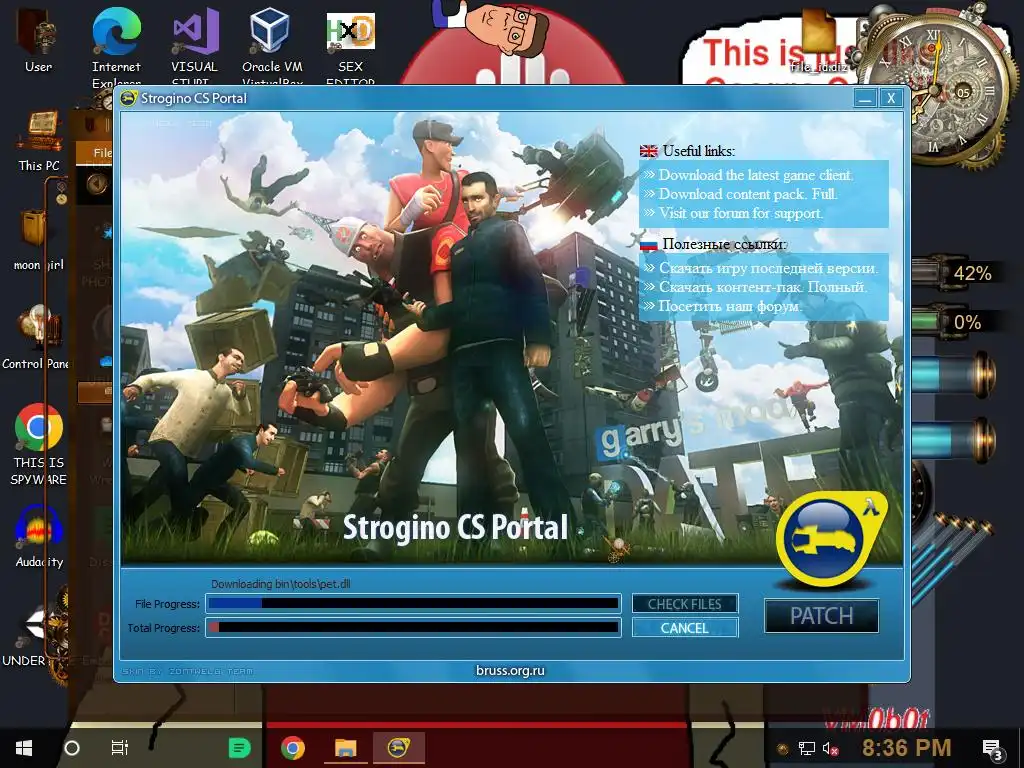Open File Explorer from the taskbar
The width and height of the screenshot is (1024, 768).
coord(345,748)
